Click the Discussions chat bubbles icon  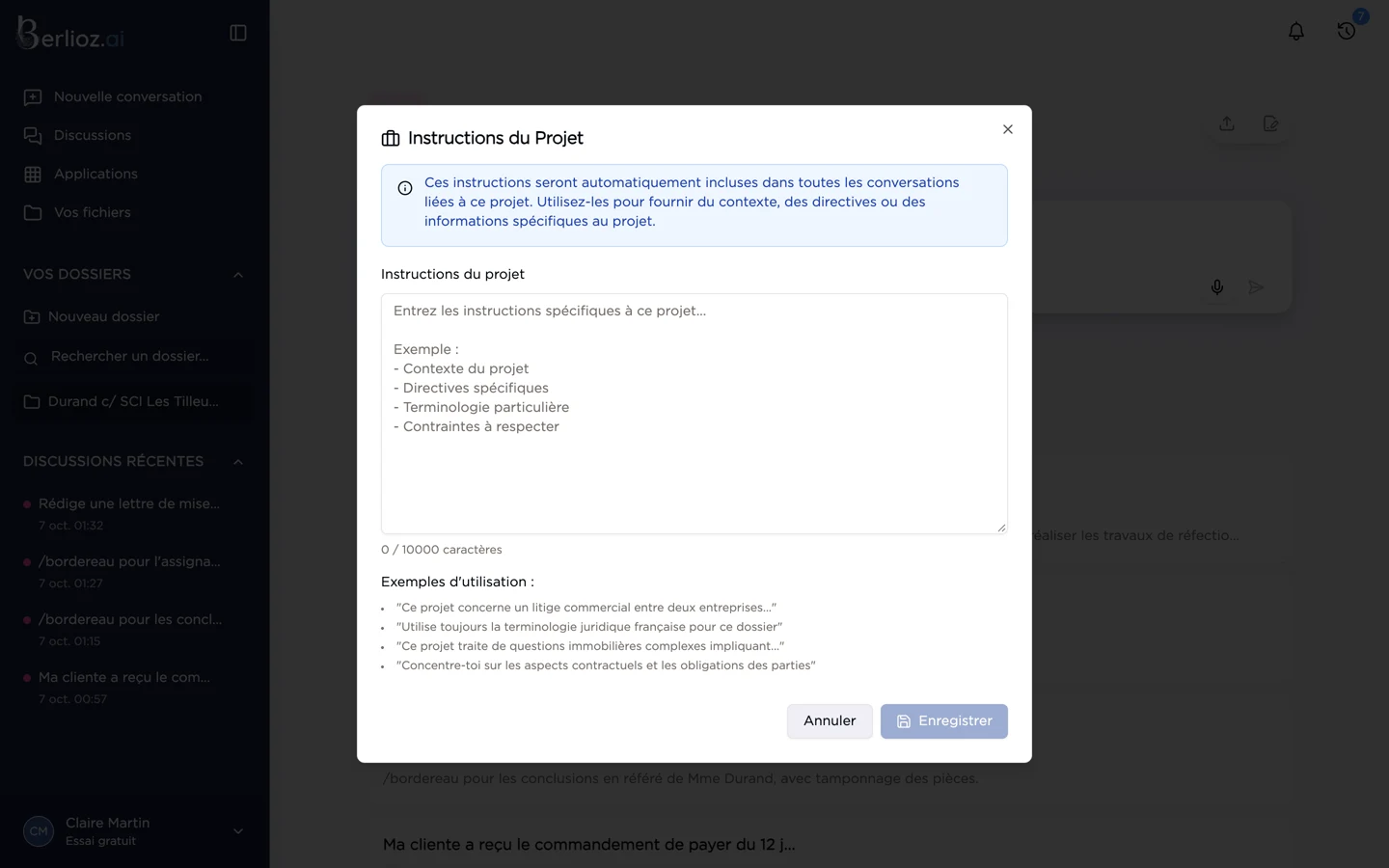(33, 136)
